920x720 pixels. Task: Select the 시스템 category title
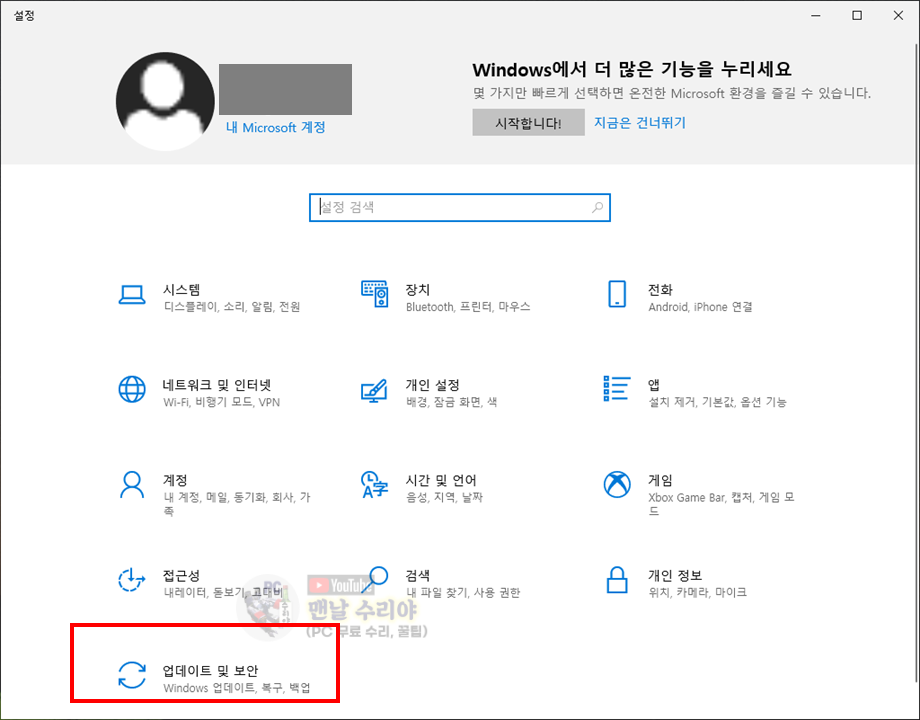tap(181, 290)
